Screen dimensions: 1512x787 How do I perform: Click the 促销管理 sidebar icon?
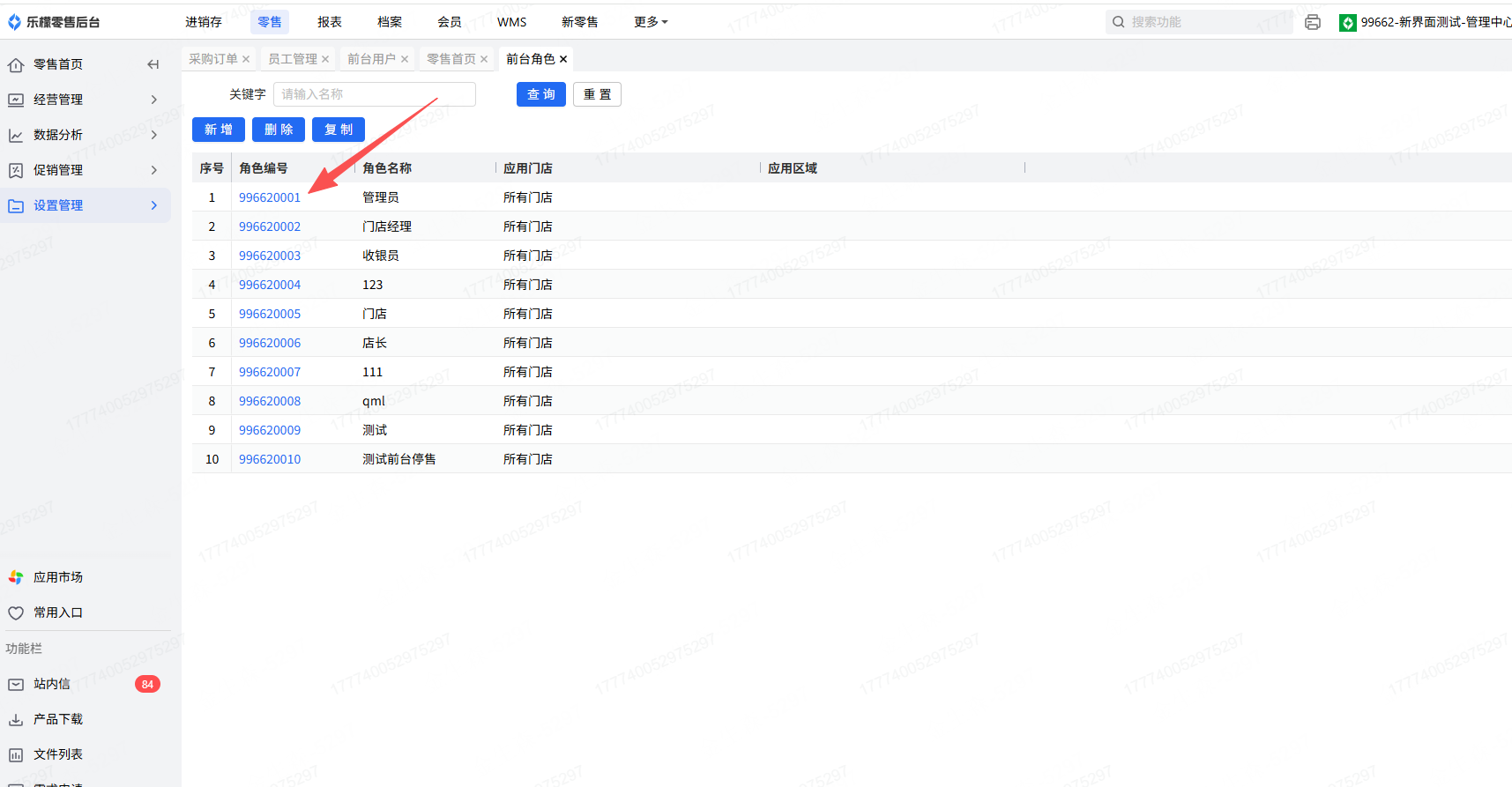tap(16, 170)
